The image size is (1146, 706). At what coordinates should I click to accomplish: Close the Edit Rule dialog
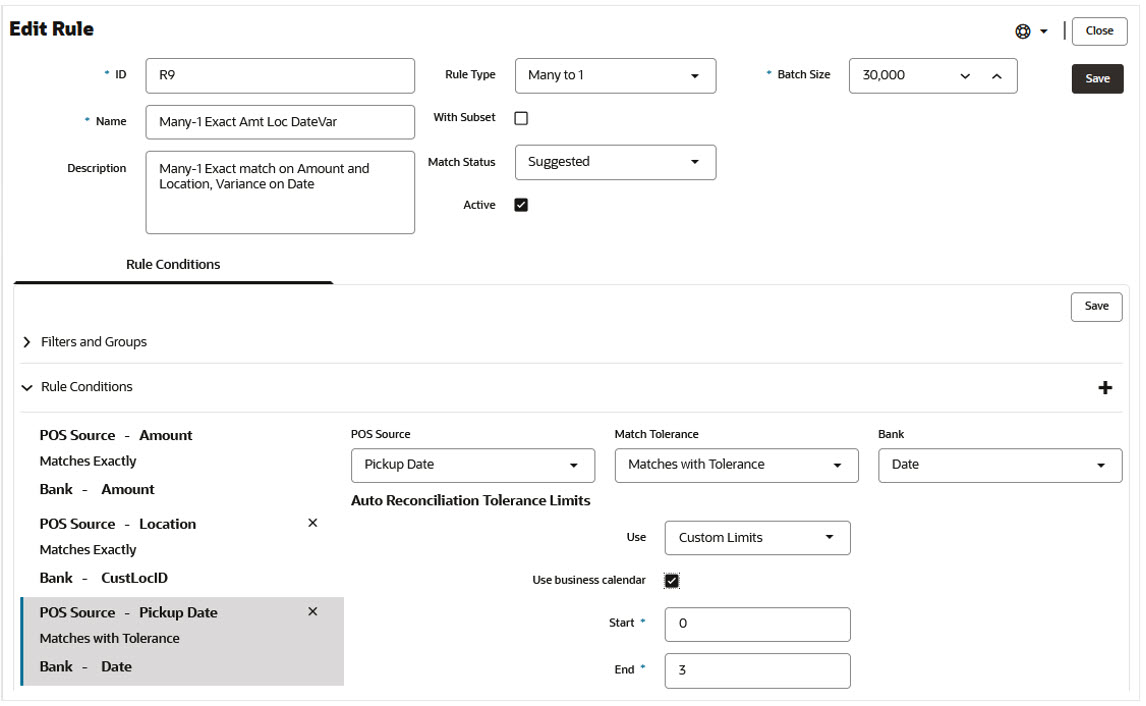[x=1099, y=31]
